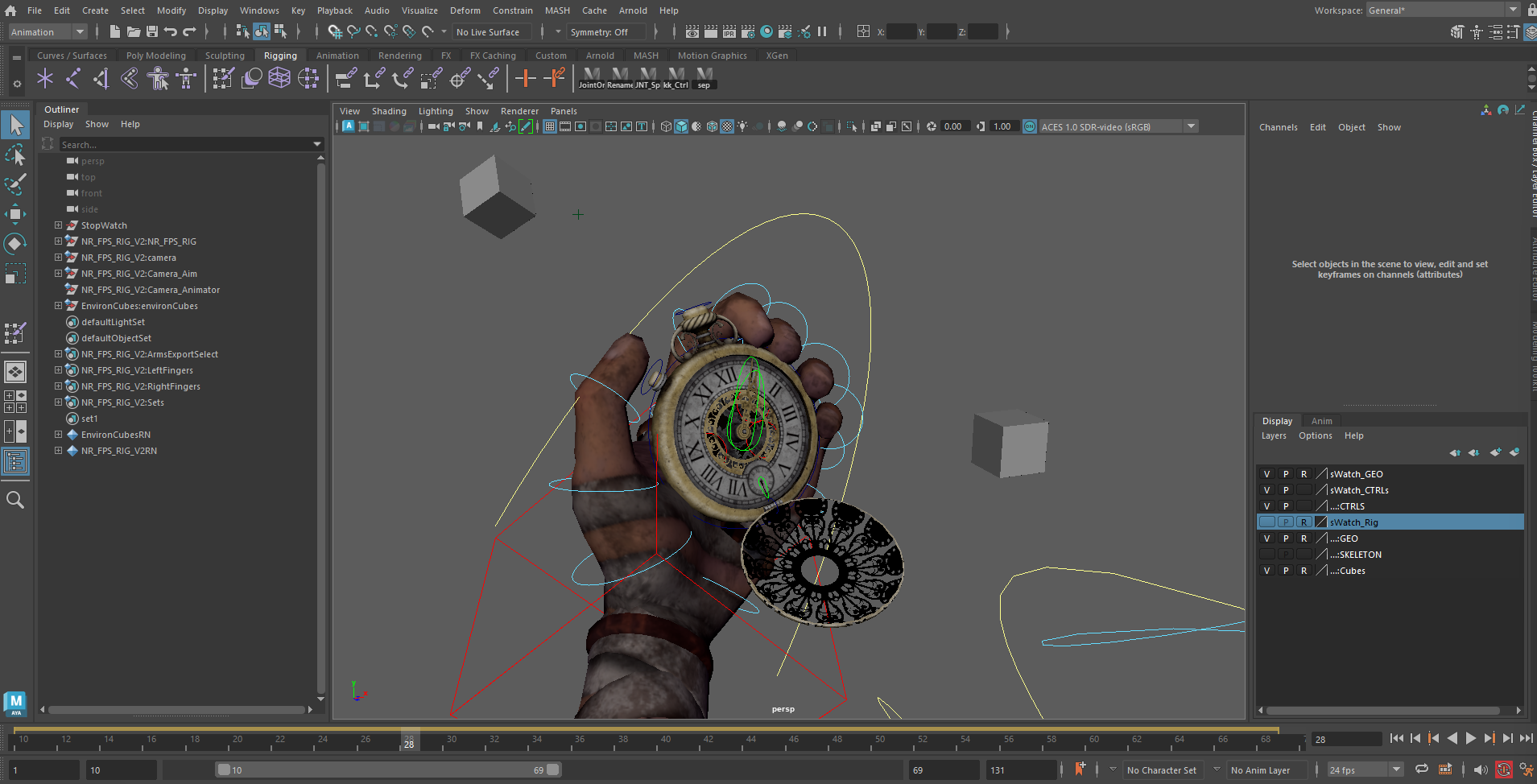The width and height of the screenshot is (1537, 784).
Task: Click the current frame marker on the time slider
Action: 409,741
